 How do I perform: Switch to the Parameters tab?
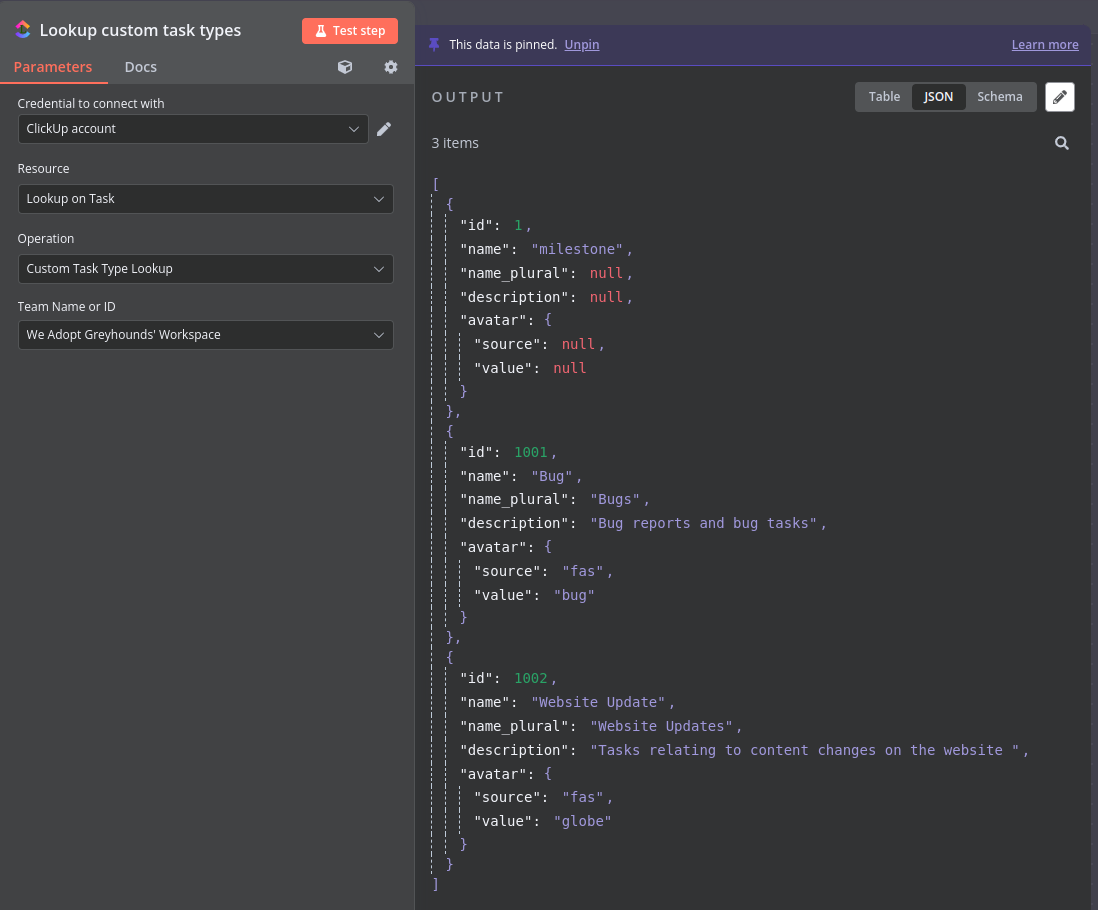pos(53,67)
